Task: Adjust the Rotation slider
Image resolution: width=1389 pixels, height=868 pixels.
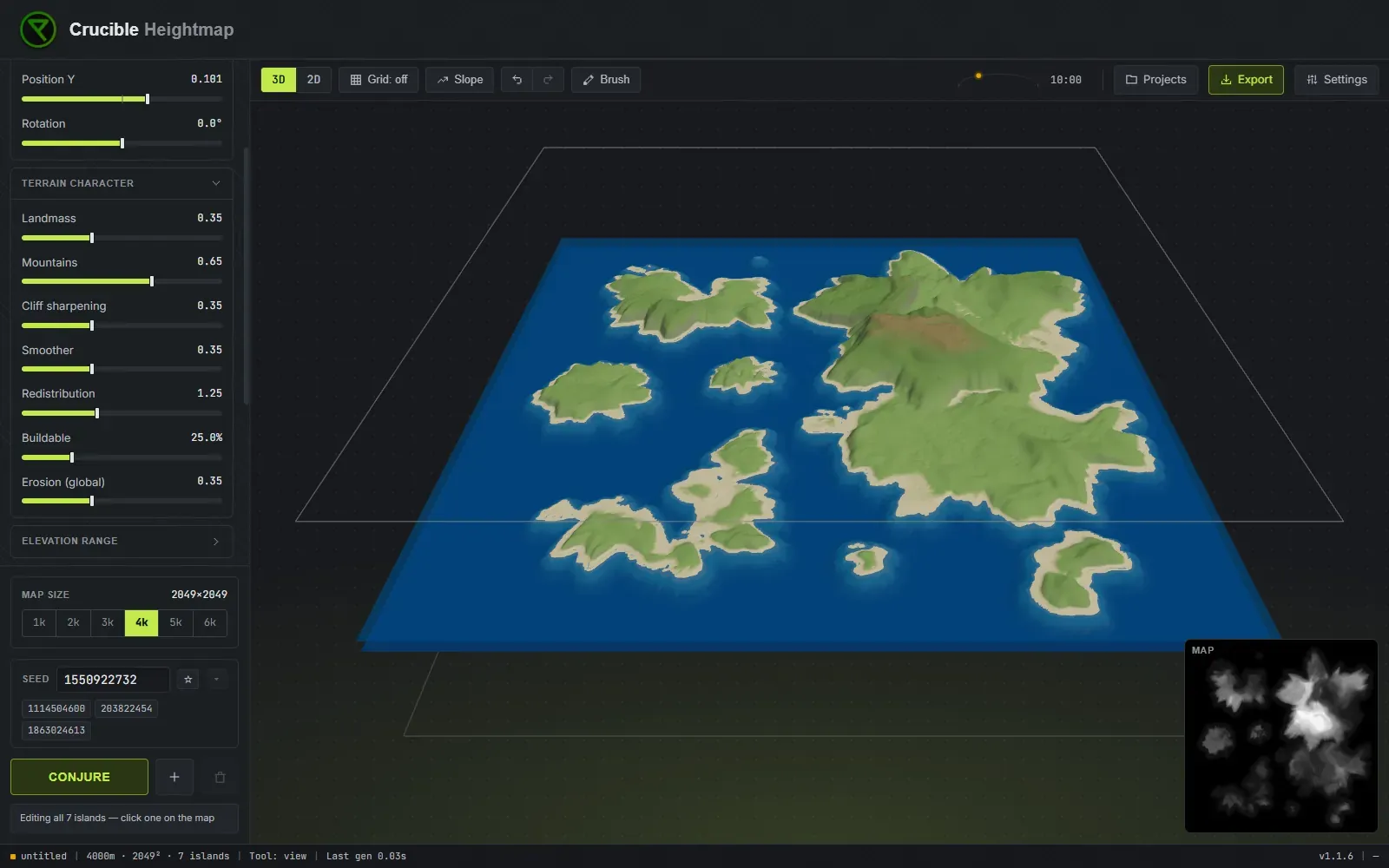Action: (x=122, y=143)
